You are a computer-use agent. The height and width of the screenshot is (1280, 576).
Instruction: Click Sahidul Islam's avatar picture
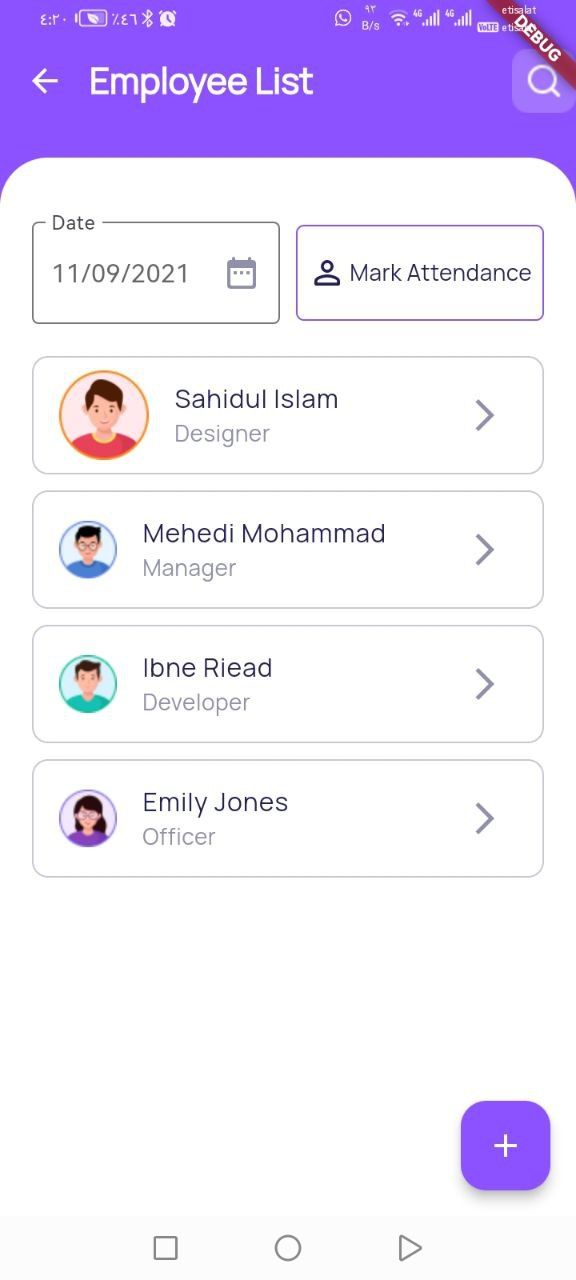(x=104, y=415)
